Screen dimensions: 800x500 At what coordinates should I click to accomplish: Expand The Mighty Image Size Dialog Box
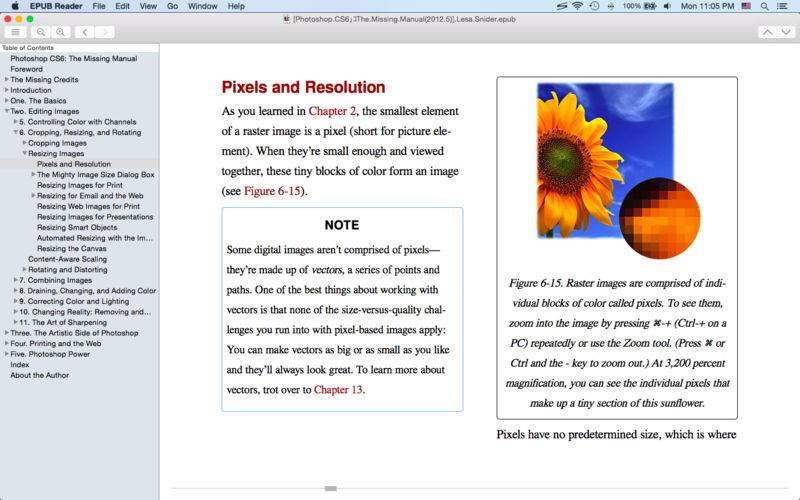coord(33,174)
